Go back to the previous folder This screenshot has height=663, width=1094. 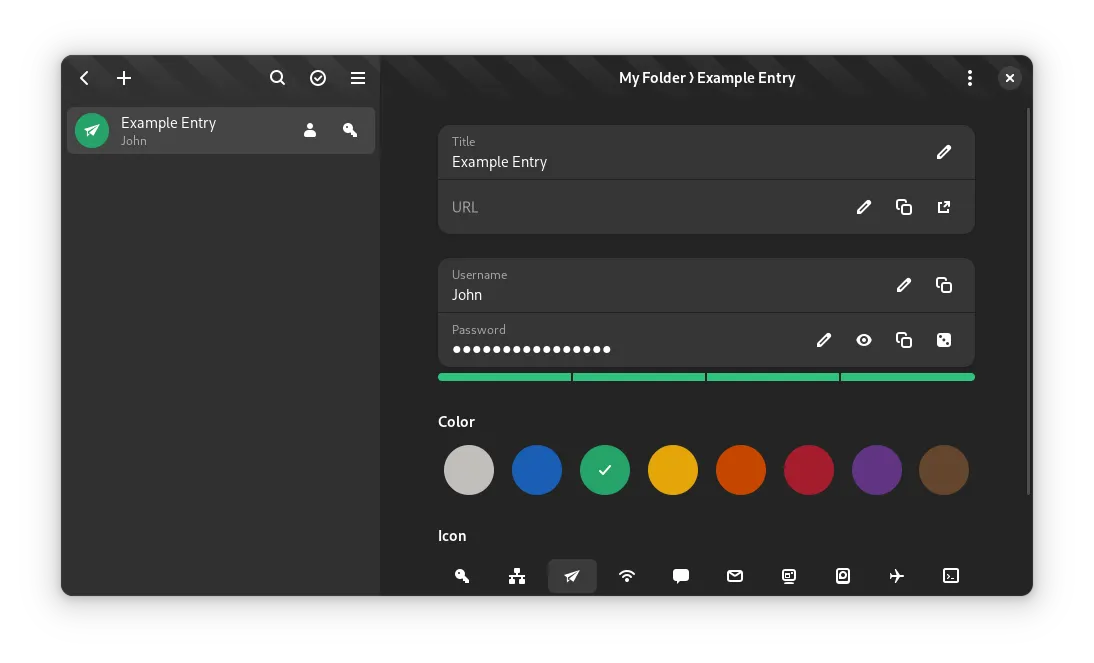tap(85, 78)
